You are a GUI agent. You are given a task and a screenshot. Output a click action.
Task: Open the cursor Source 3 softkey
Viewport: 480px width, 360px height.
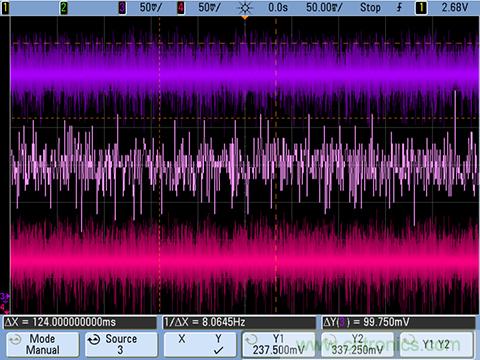click(x=121, y=344)
